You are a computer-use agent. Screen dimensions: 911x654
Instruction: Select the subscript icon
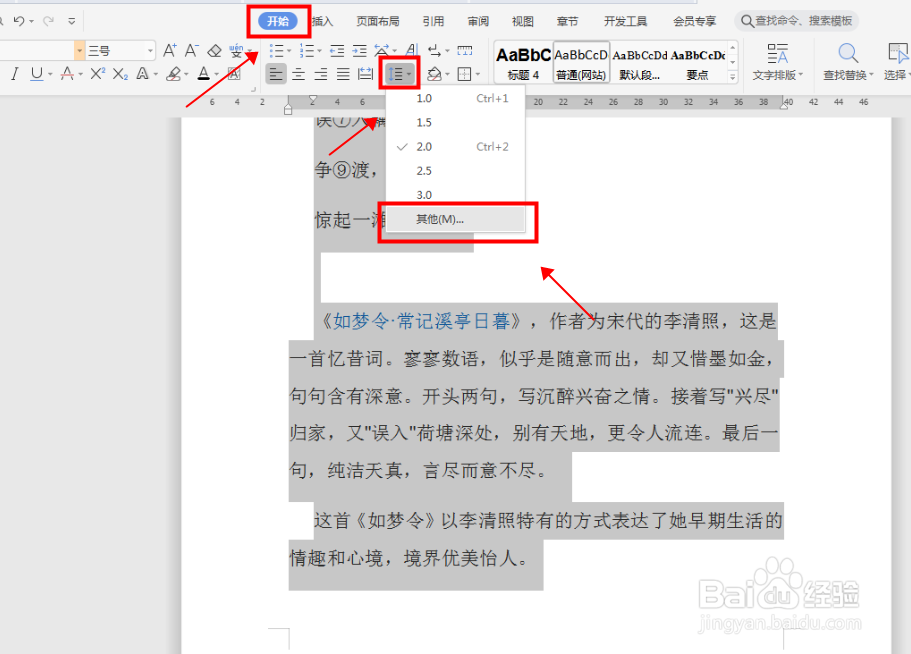121,71
